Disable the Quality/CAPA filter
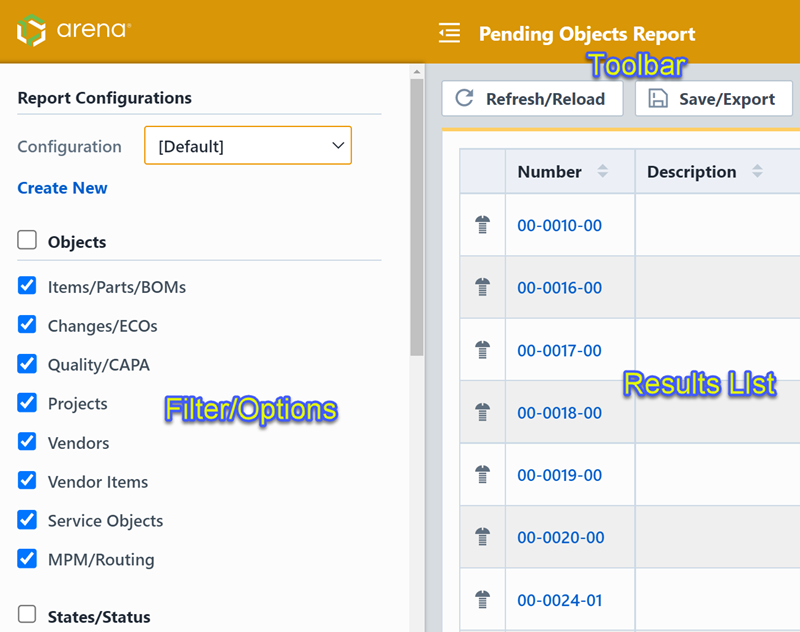Image resolution: width=800 pixels, height=632 pixels. pos(27,364)
